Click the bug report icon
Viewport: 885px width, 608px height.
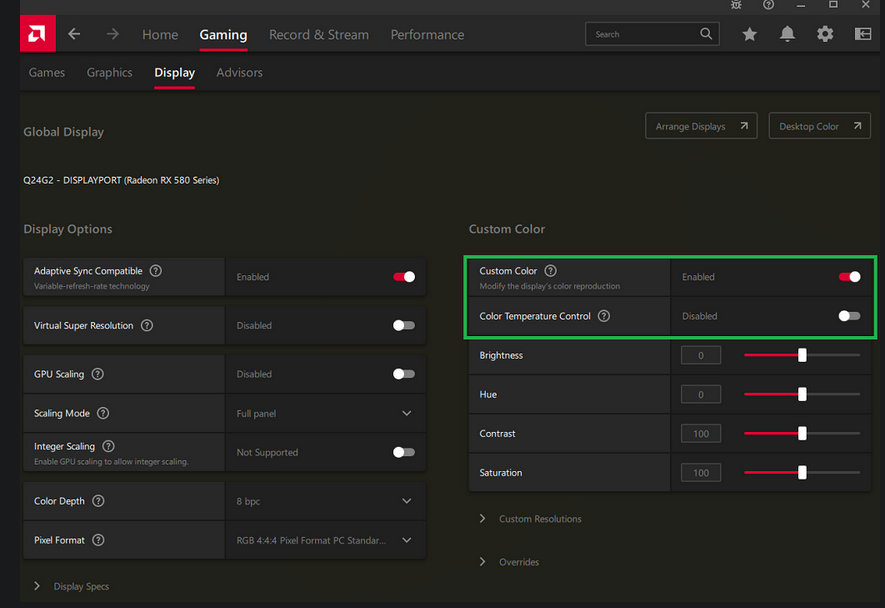click(x=737, y=5)
